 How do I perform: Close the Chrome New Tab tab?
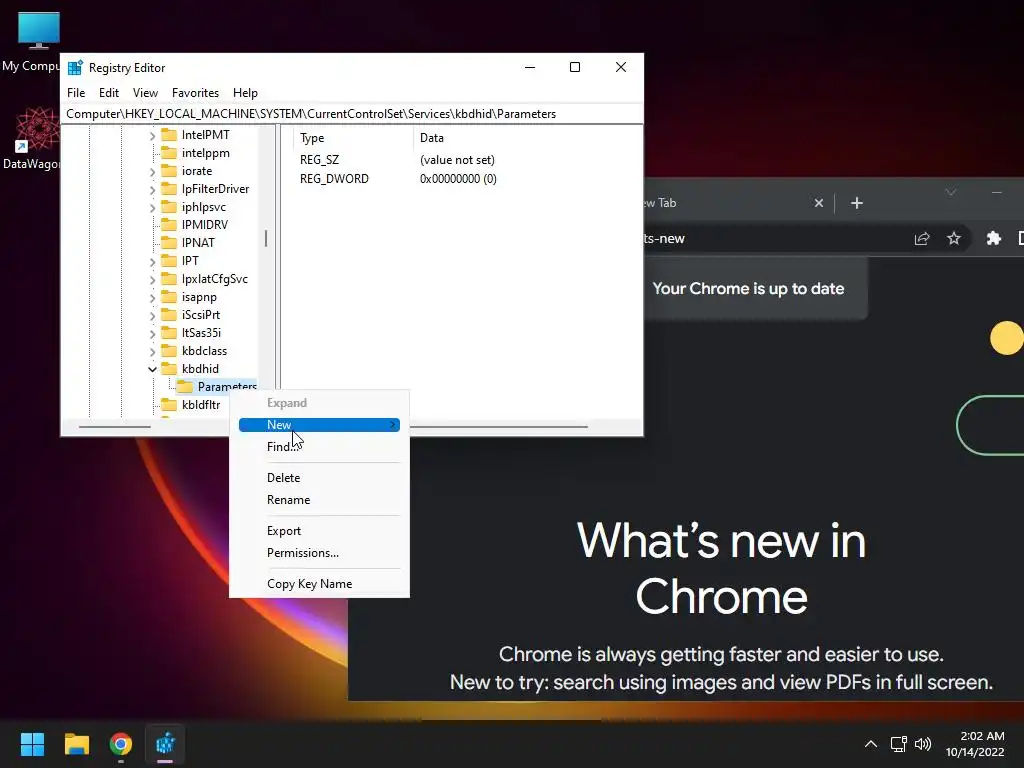click(x=818, y=203)
